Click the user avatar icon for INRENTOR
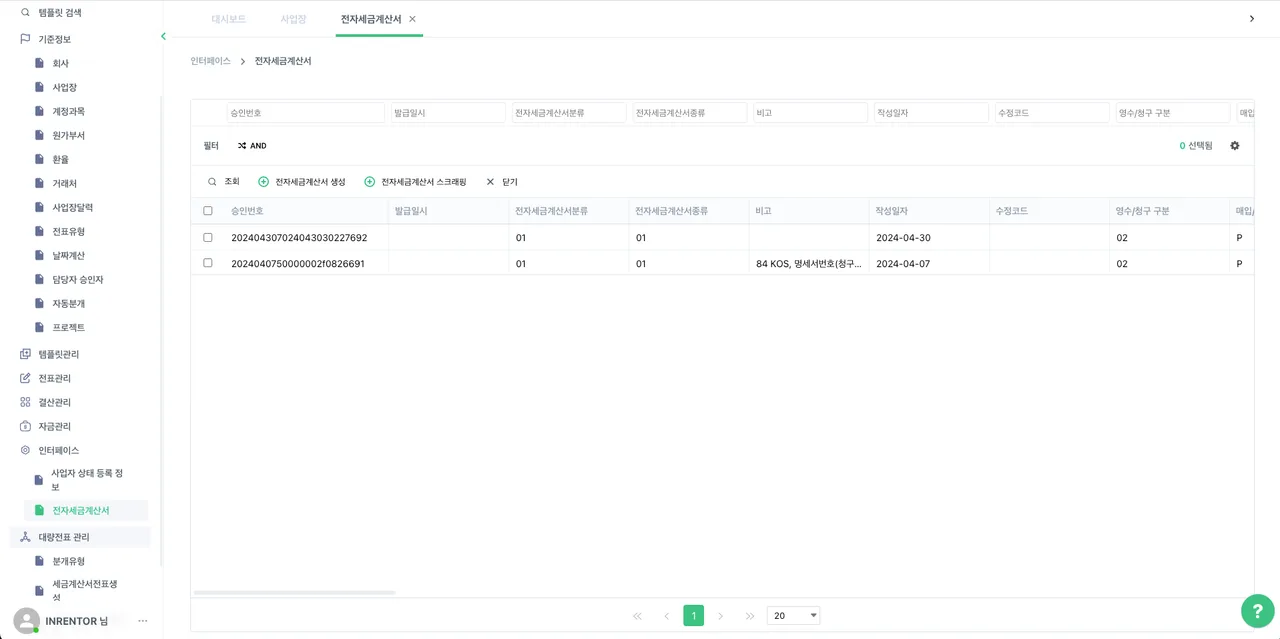Image resolution: width=1280 pixels, height=639 pixels. [x=26, y=621]
